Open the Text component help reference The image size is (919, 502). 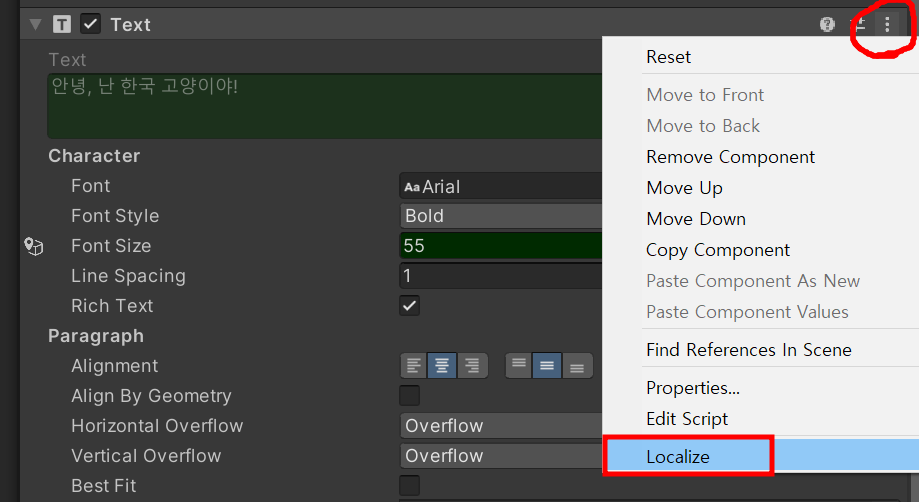click(x=827, y=24)
